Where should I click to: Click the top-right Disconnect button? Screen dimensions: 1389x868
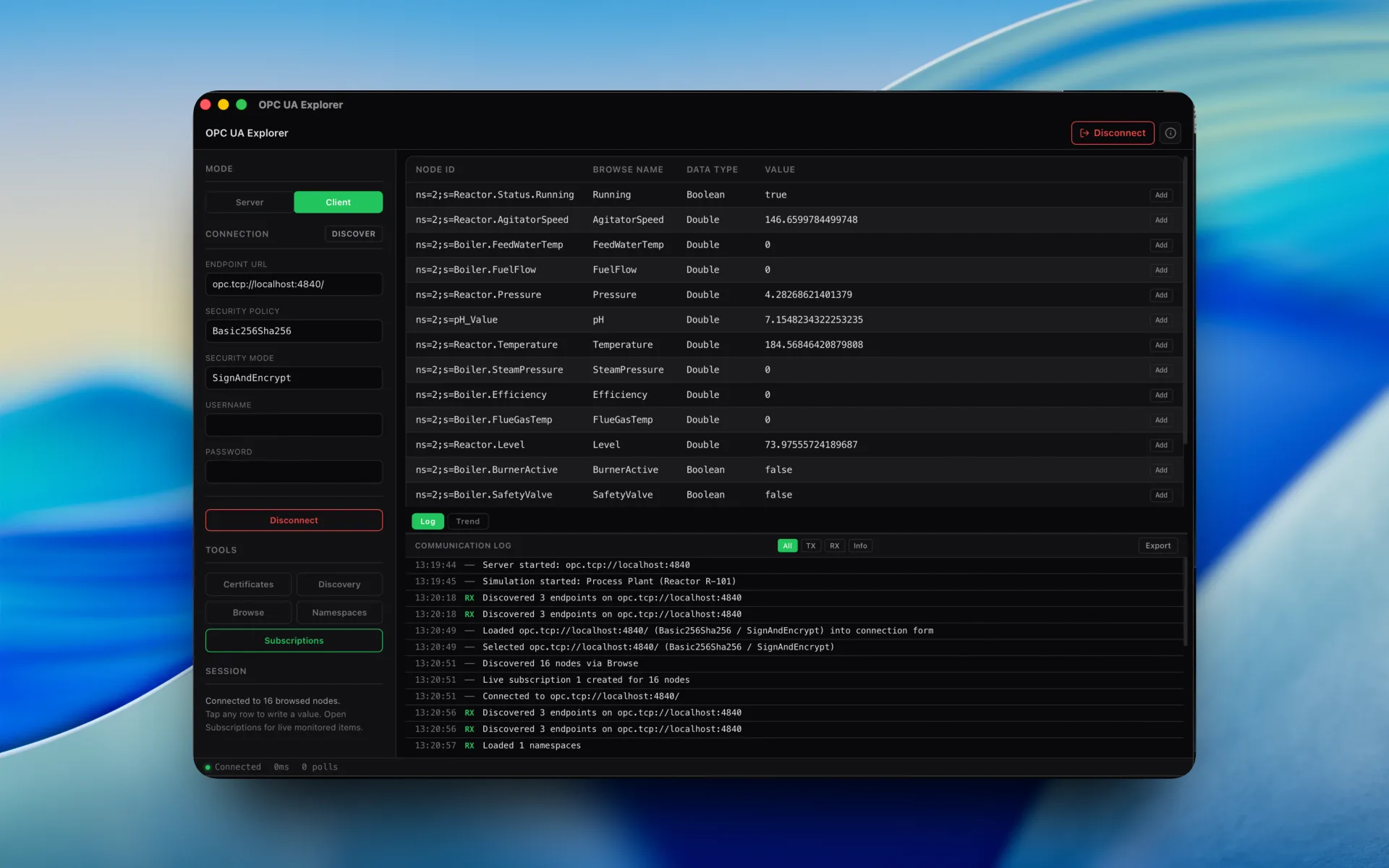(x=1112, y=133)
